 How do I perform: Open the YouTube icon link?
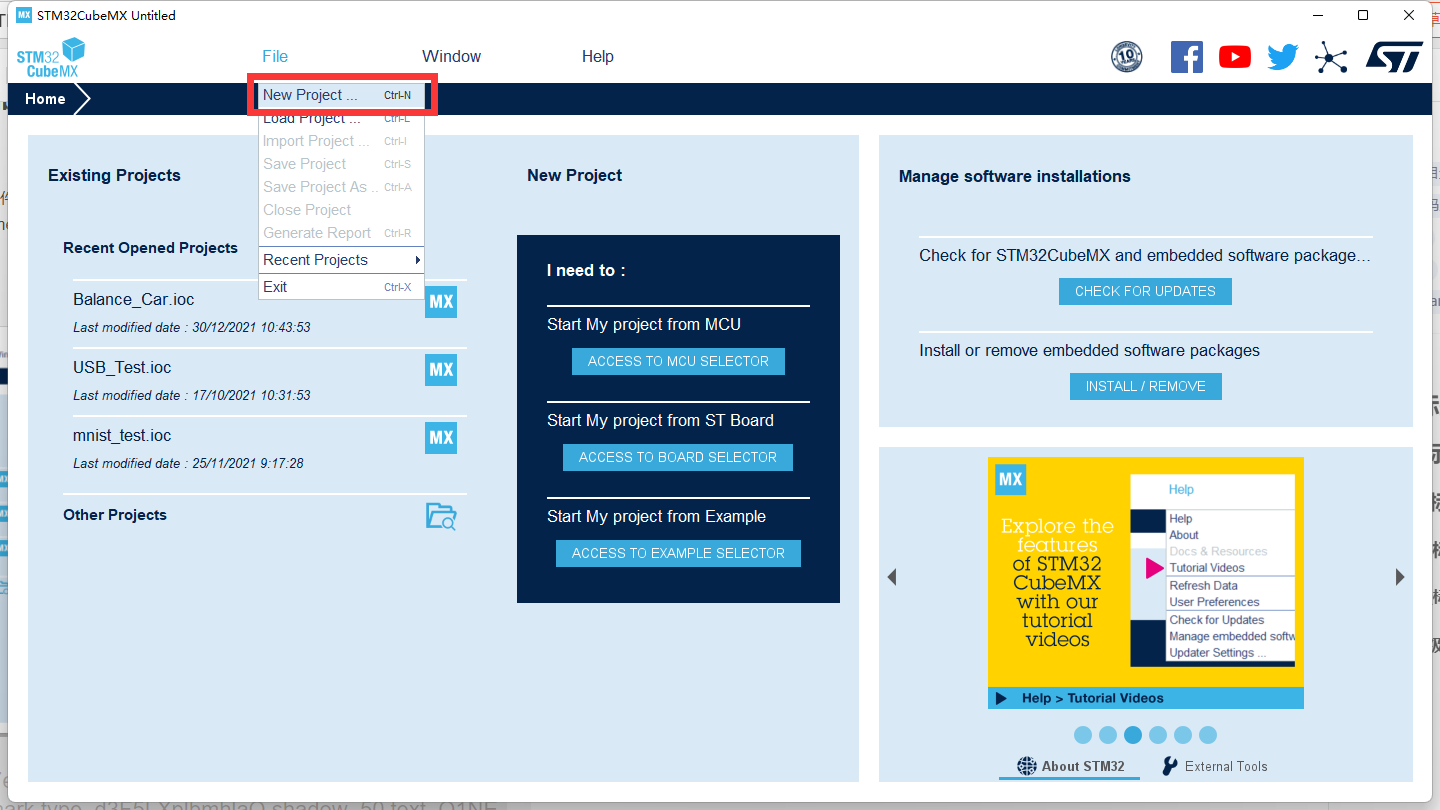tap(1235, 57)
